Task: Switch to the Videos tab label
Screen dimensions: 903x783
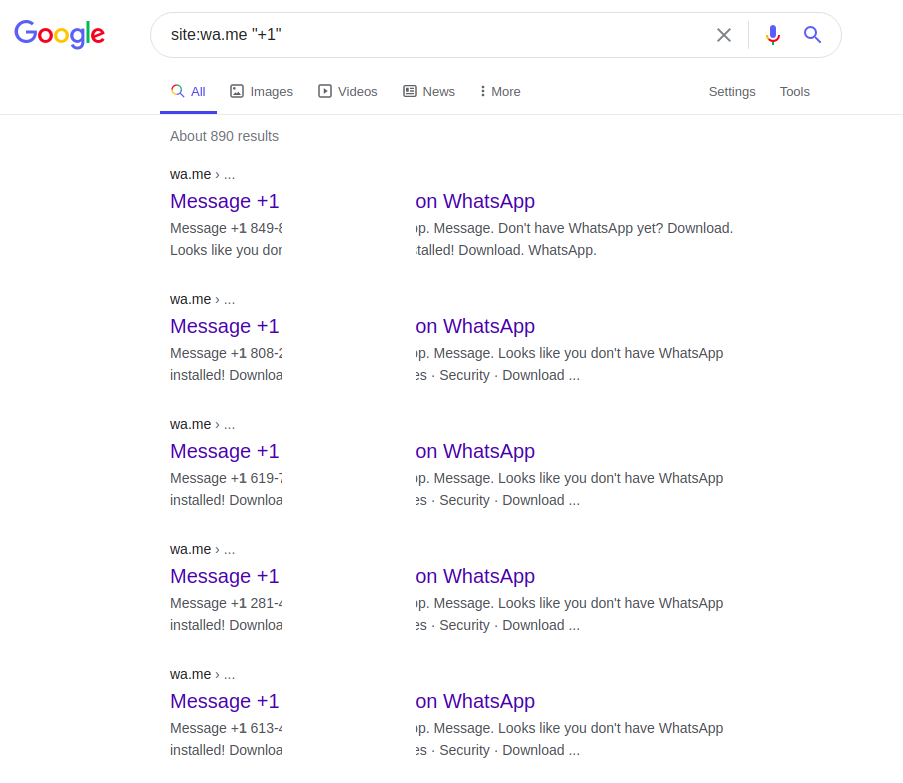Action: 357,91
